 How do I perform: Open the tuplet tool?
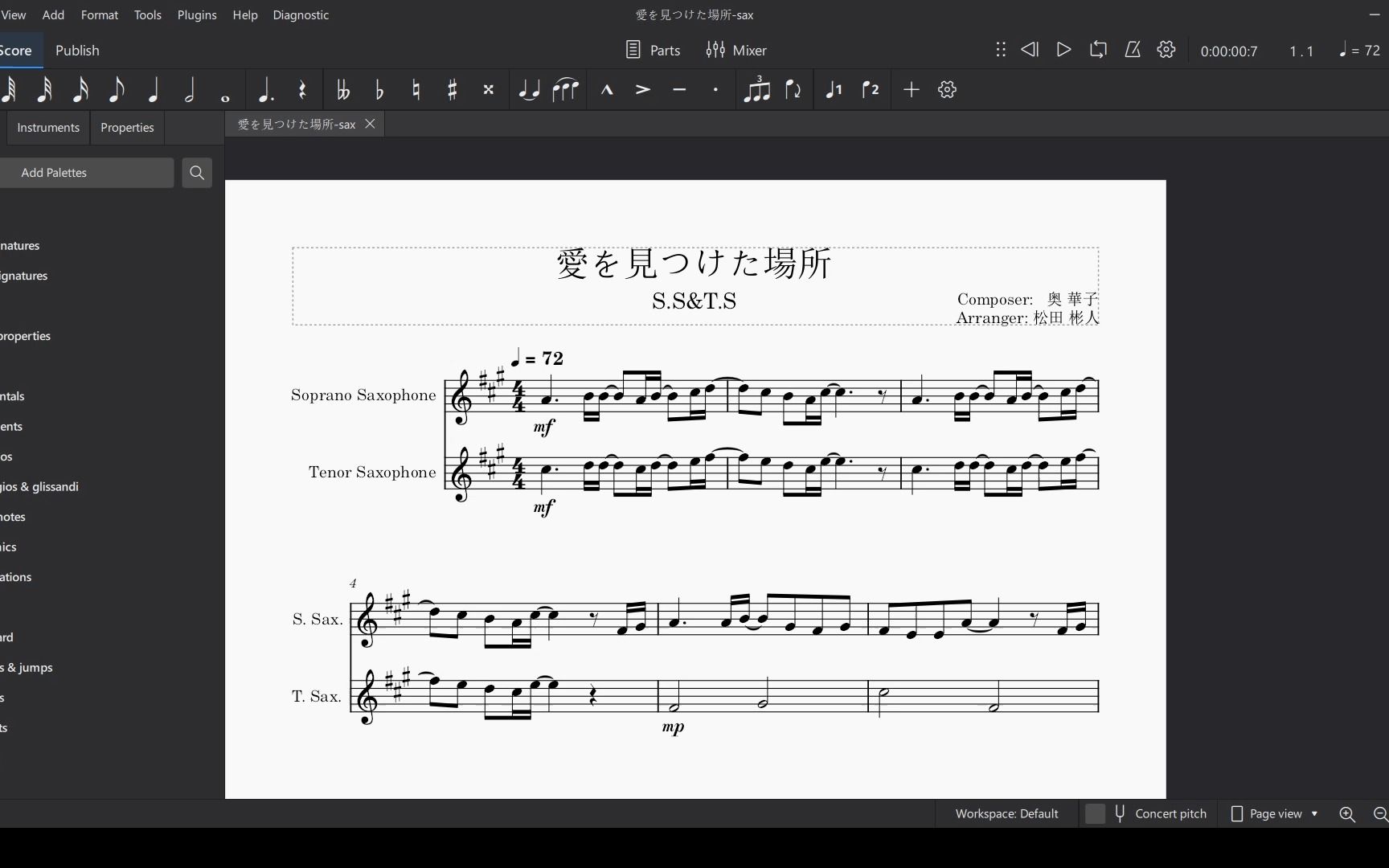coord(756,89)
